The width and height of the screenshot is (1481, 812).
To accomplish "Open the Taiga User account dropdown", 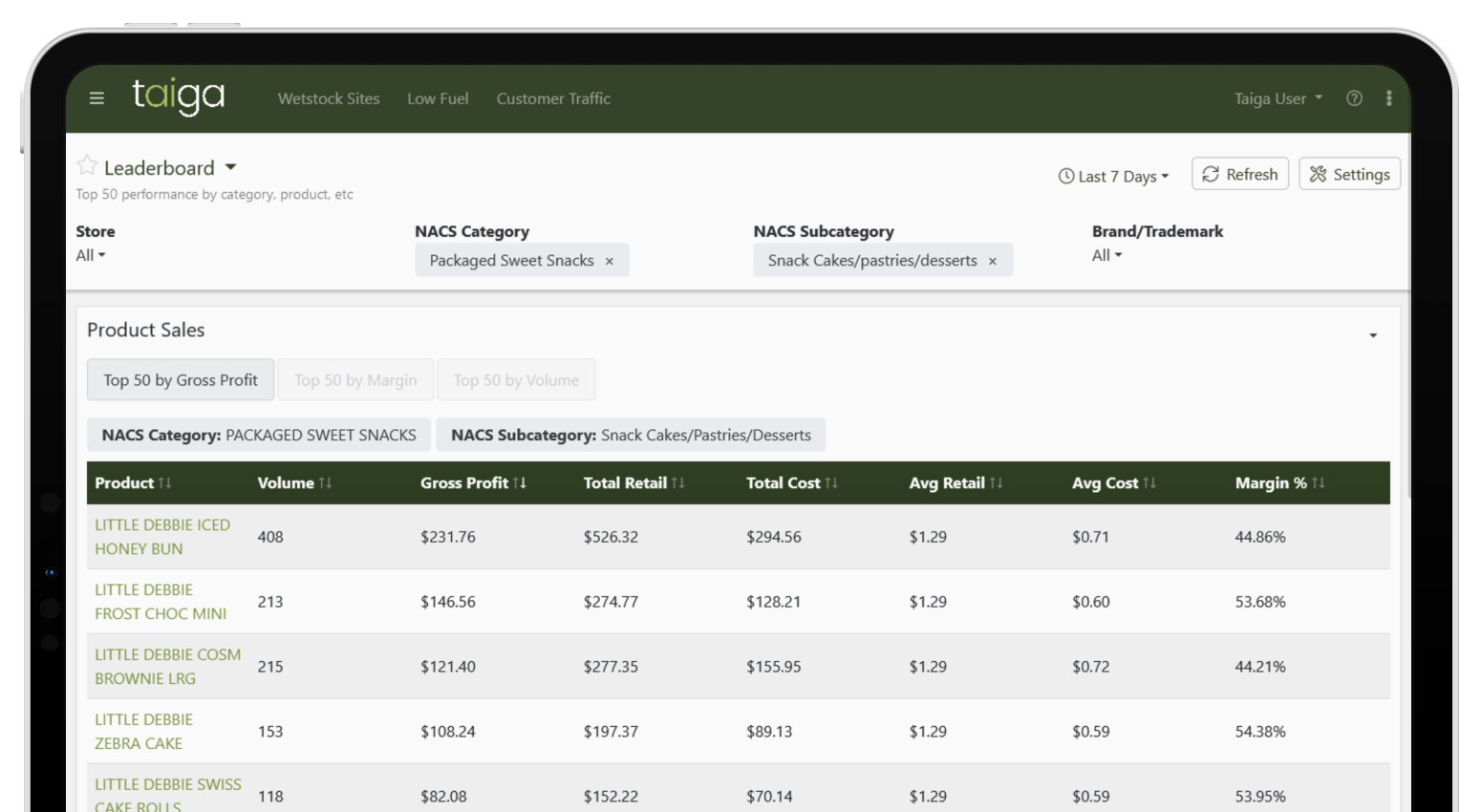I will coord(1278,98).
